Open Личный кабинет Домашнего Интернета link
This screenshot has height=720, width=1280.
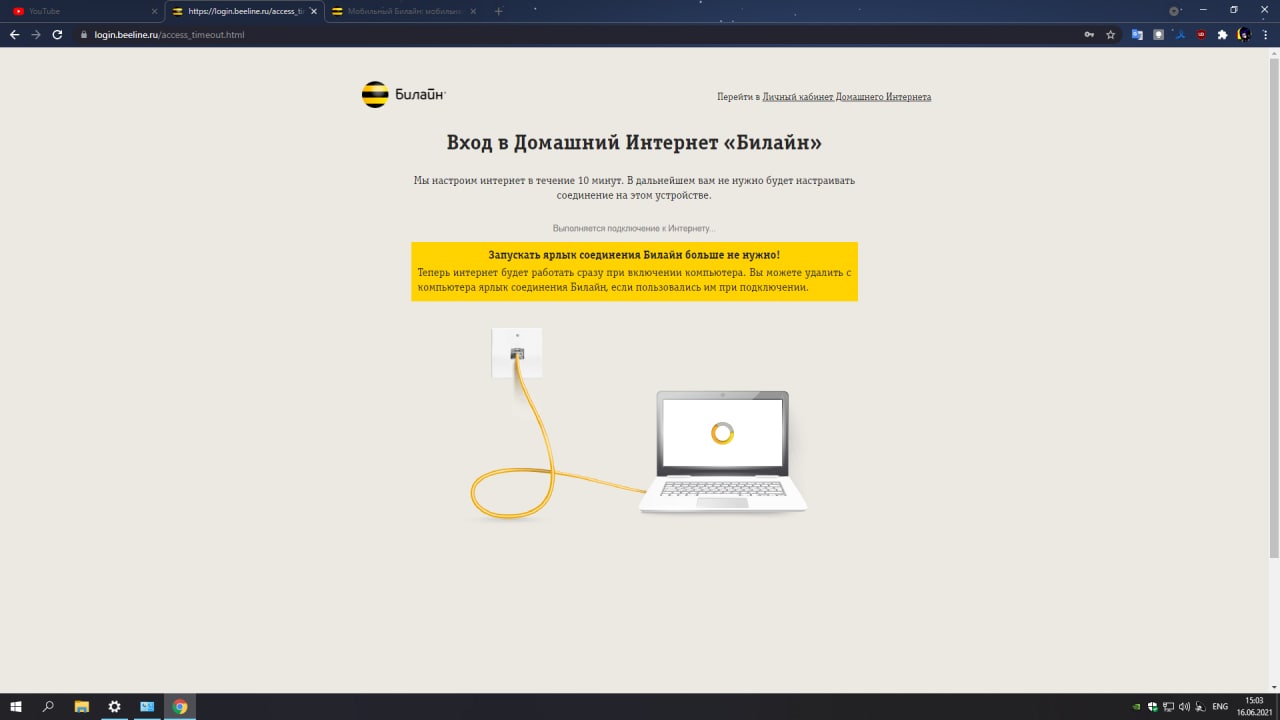pyautogui.click(x=846, y=97)
